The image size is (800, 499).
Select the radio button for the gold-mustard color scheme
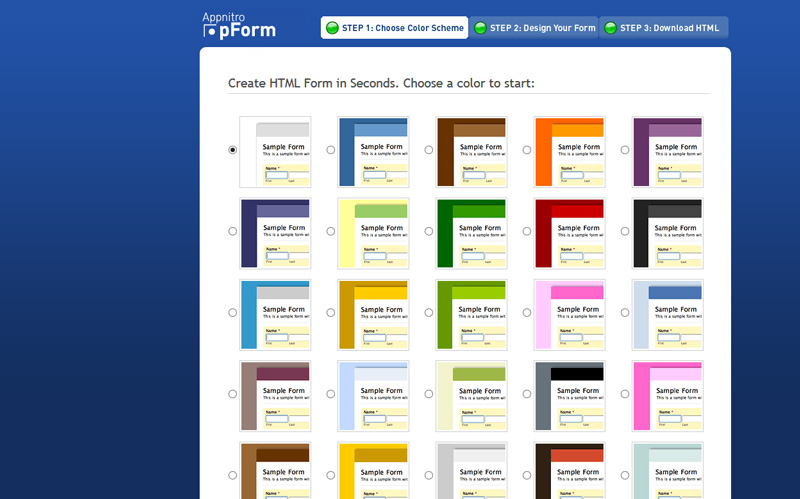click(x=331, y=312)
